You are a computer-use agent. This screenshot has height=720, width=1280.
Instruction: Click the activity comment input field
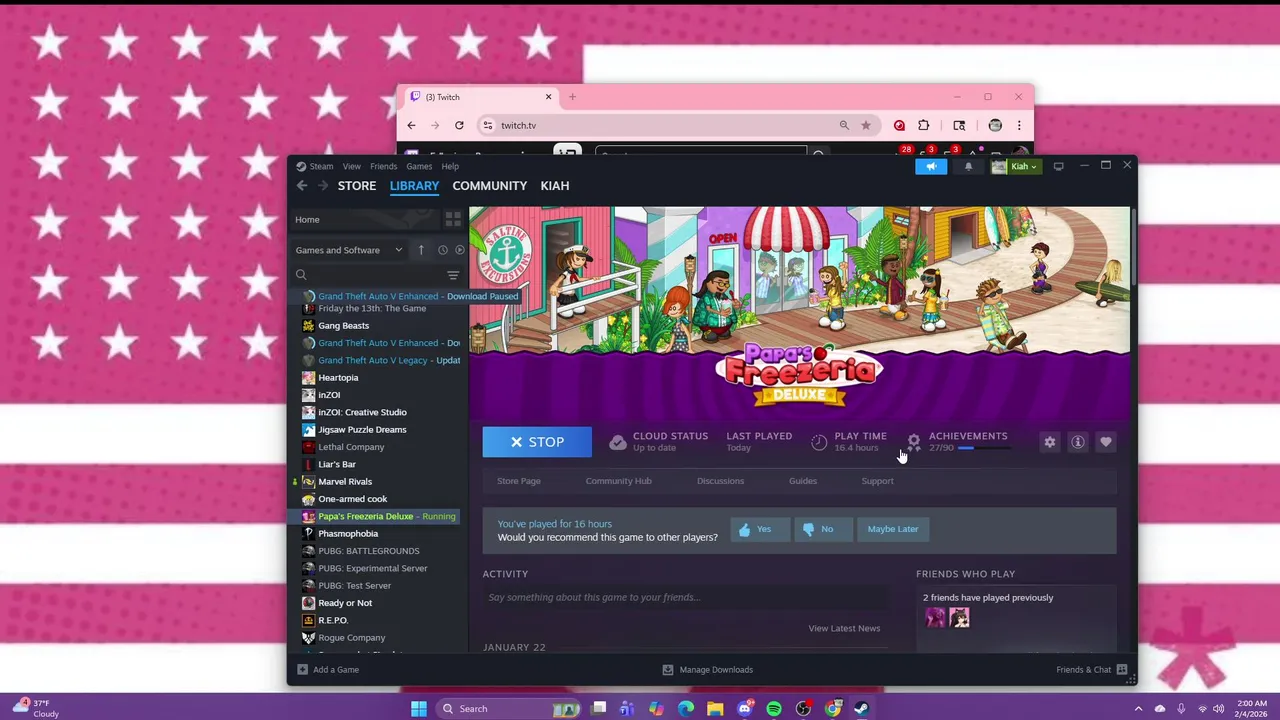(686, 597)
